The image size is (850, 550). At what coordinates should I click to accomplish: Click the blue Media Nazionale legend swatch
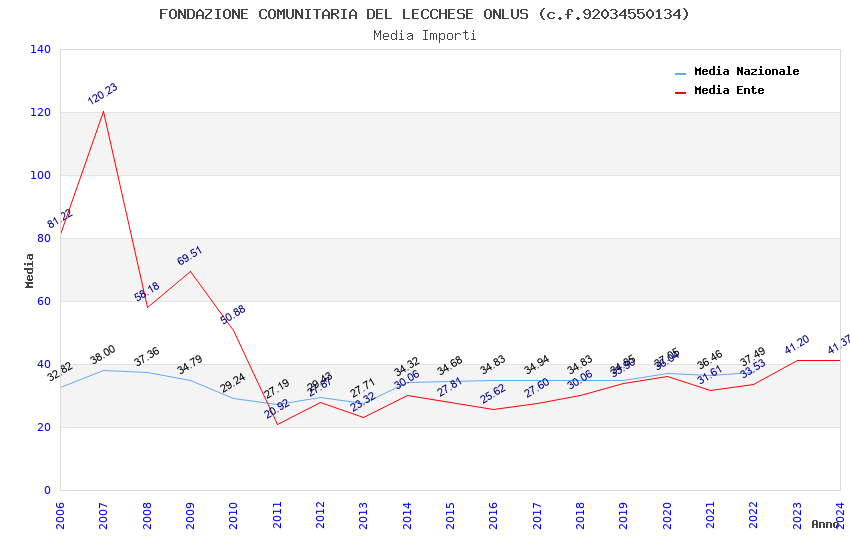click(x=680, y=73)
